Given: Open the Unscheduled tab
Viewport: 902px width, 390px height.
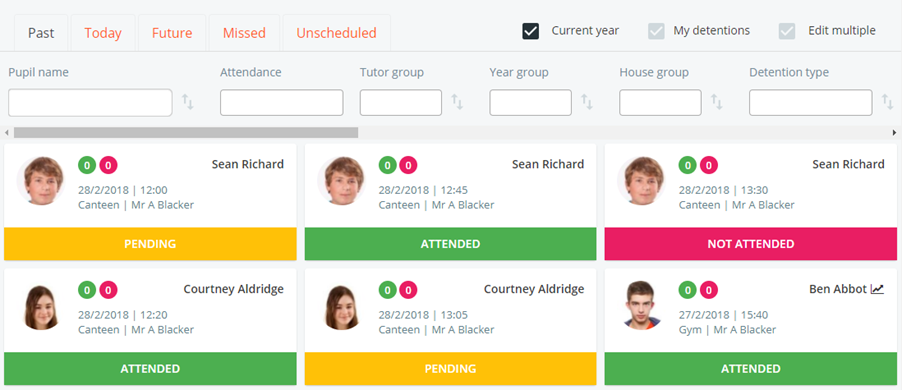Looking at the screenshot, I should tap(337, 33).
